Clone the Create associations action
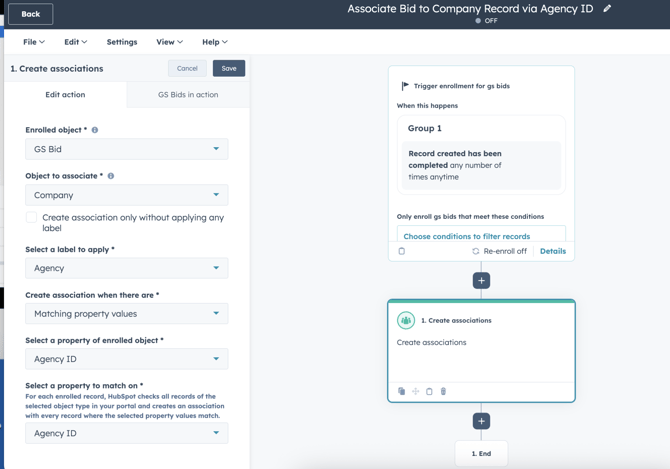 click(x=401, y=391)
